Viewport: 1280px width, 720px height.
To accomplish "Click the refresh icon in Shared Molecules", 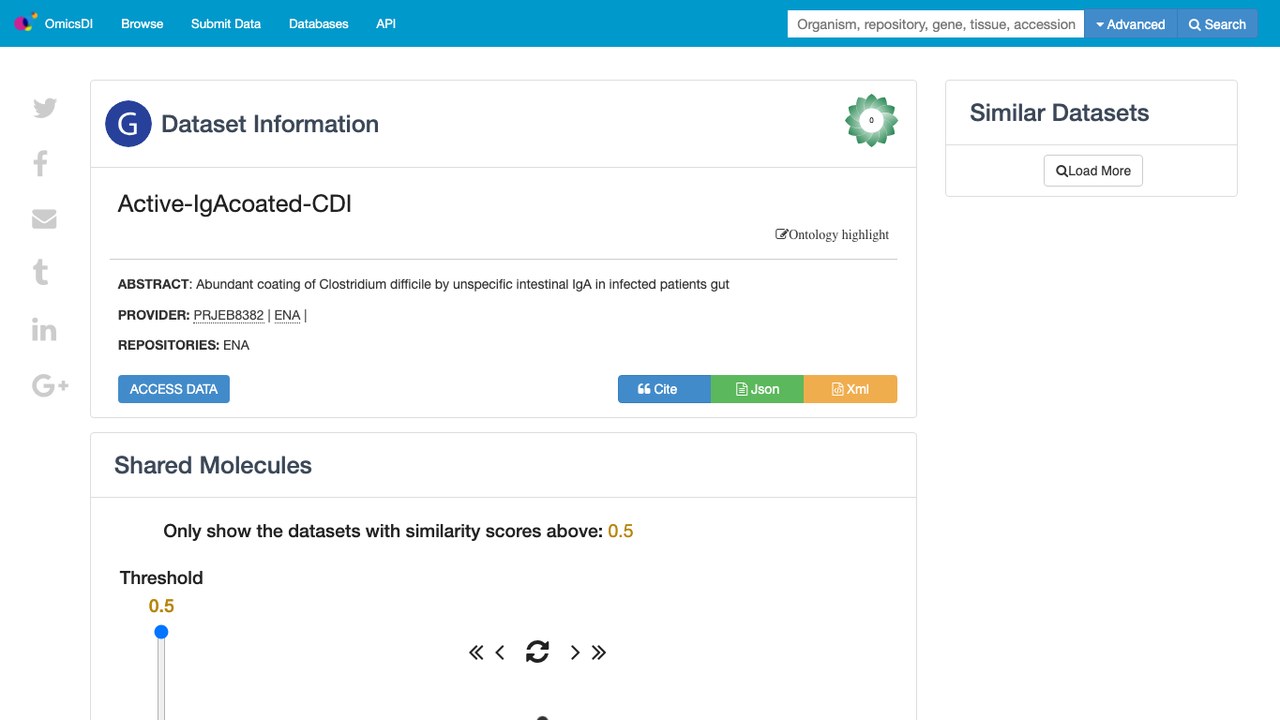I will [537, 652].
